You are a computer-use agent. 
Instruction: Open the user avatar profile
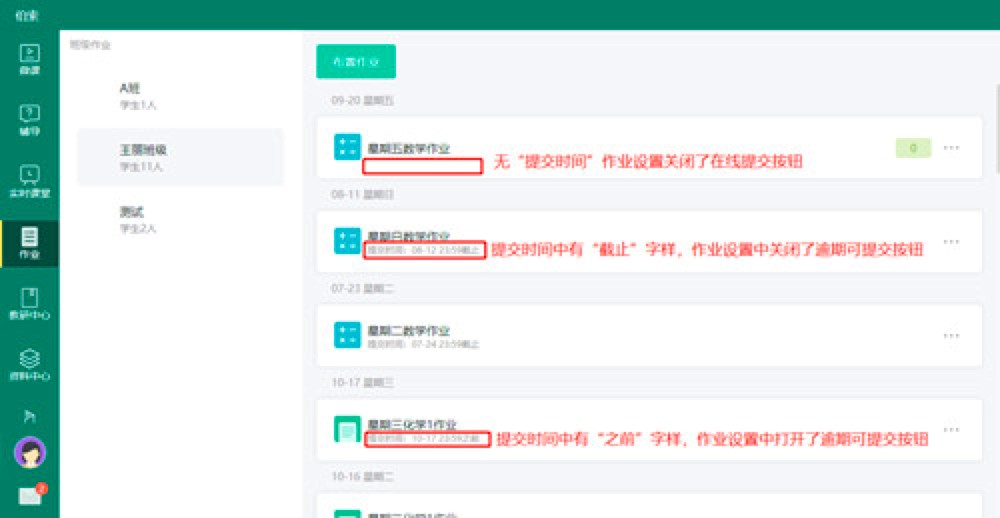[x=29, y=452]
